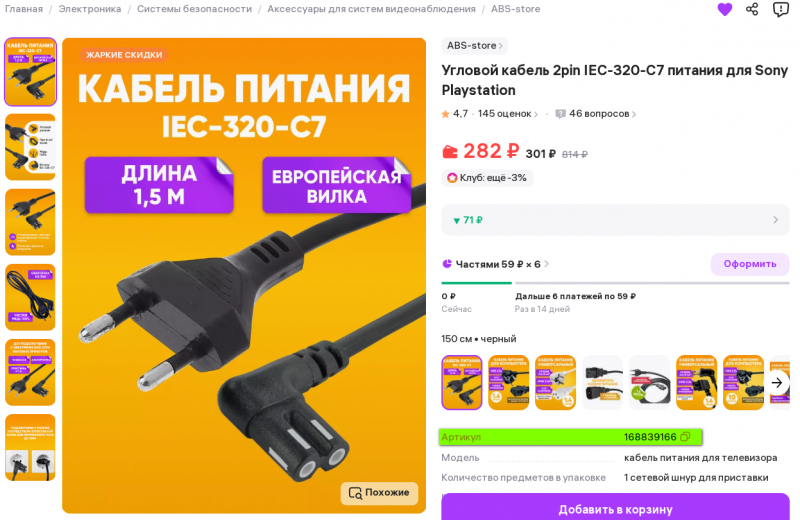This screenshot has height=520, width=800.
Task: Click the wallet icon beside 282 ₽
Action: click(449, 152)
